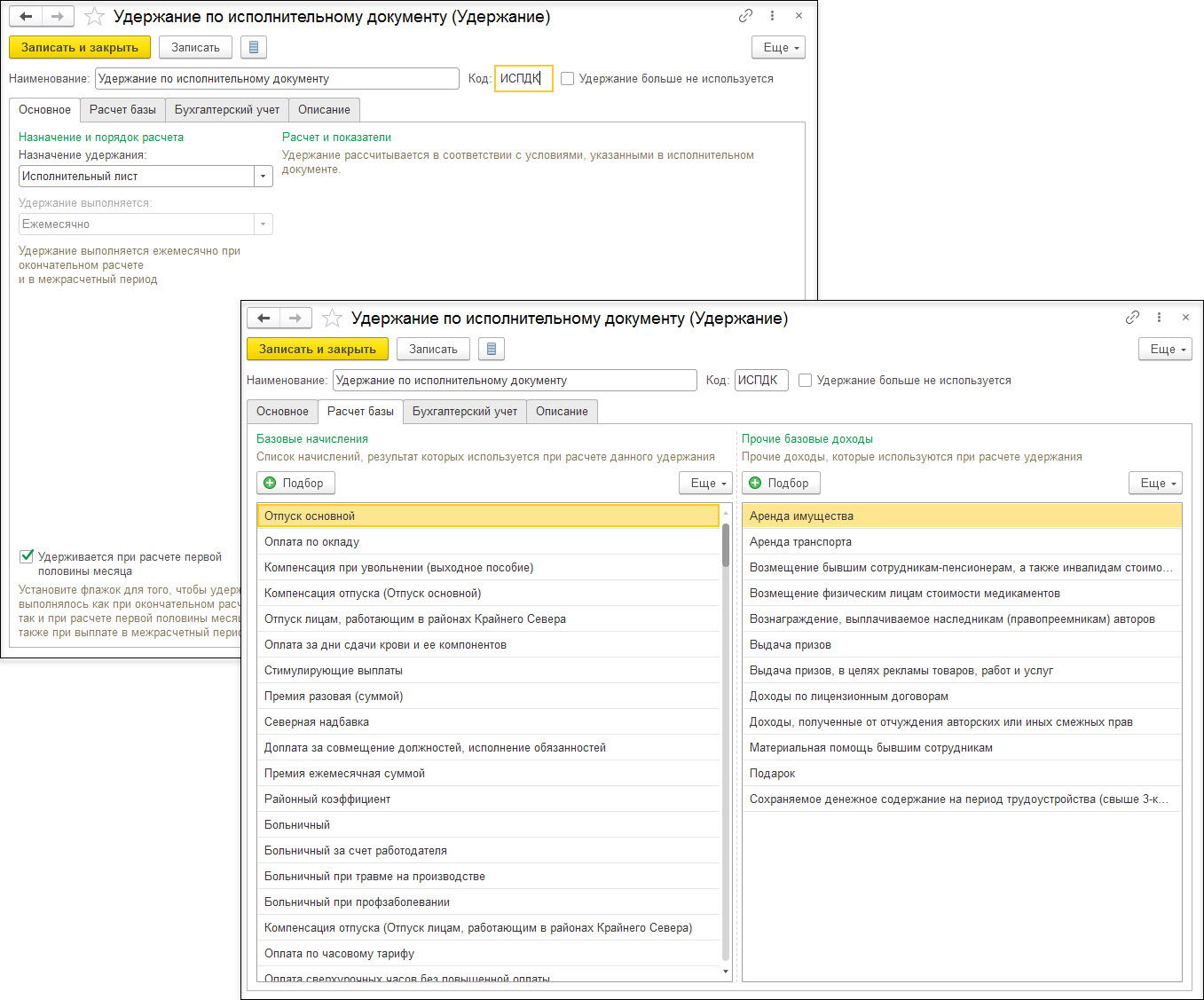1204x1000 pixels.
Task: Star favorite icon in rear window
Action: (x=94, y=17)
